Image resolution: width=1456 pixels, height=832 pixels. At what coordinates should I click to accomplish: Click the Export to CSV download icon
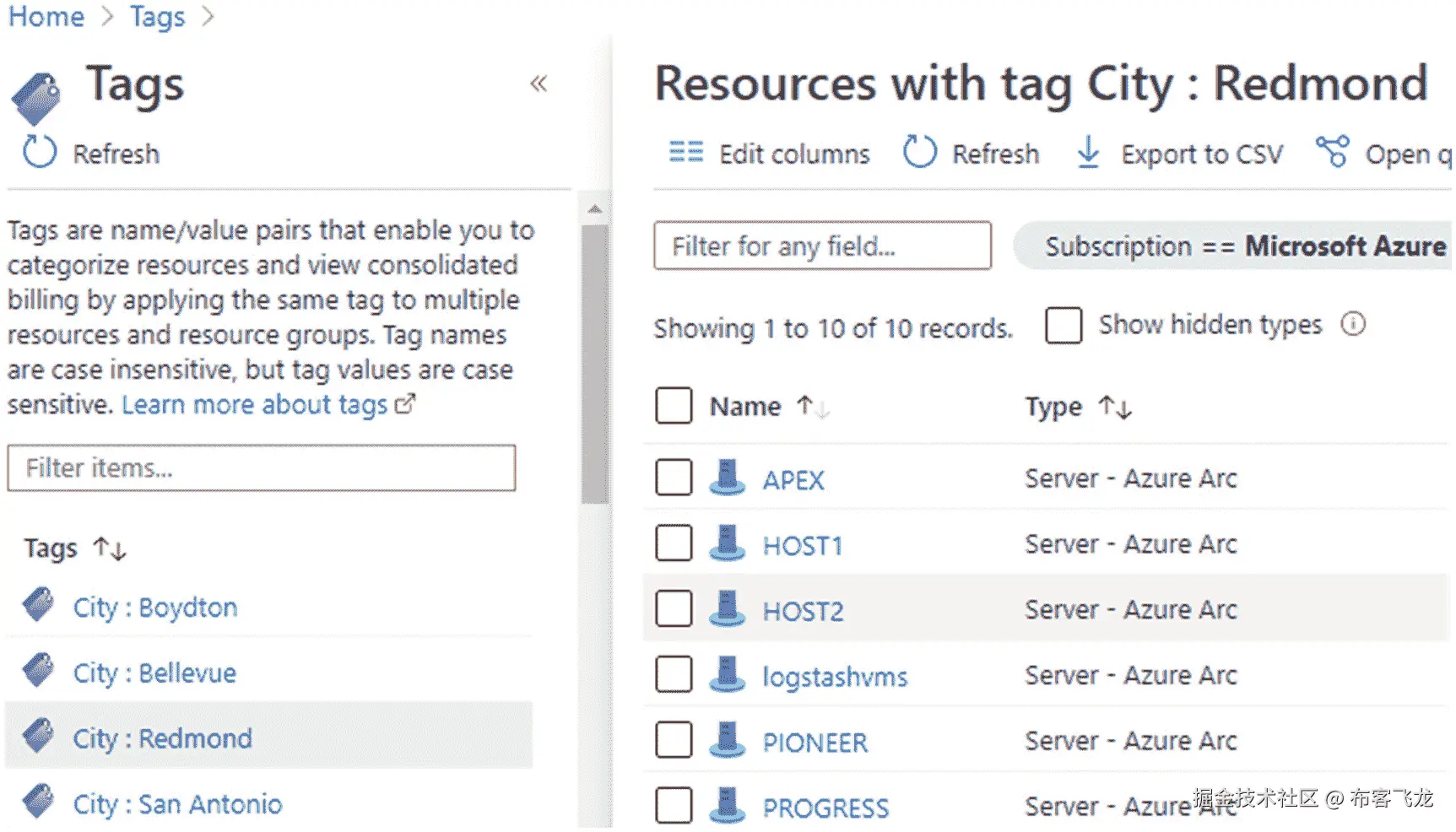tap(1088, 153)
